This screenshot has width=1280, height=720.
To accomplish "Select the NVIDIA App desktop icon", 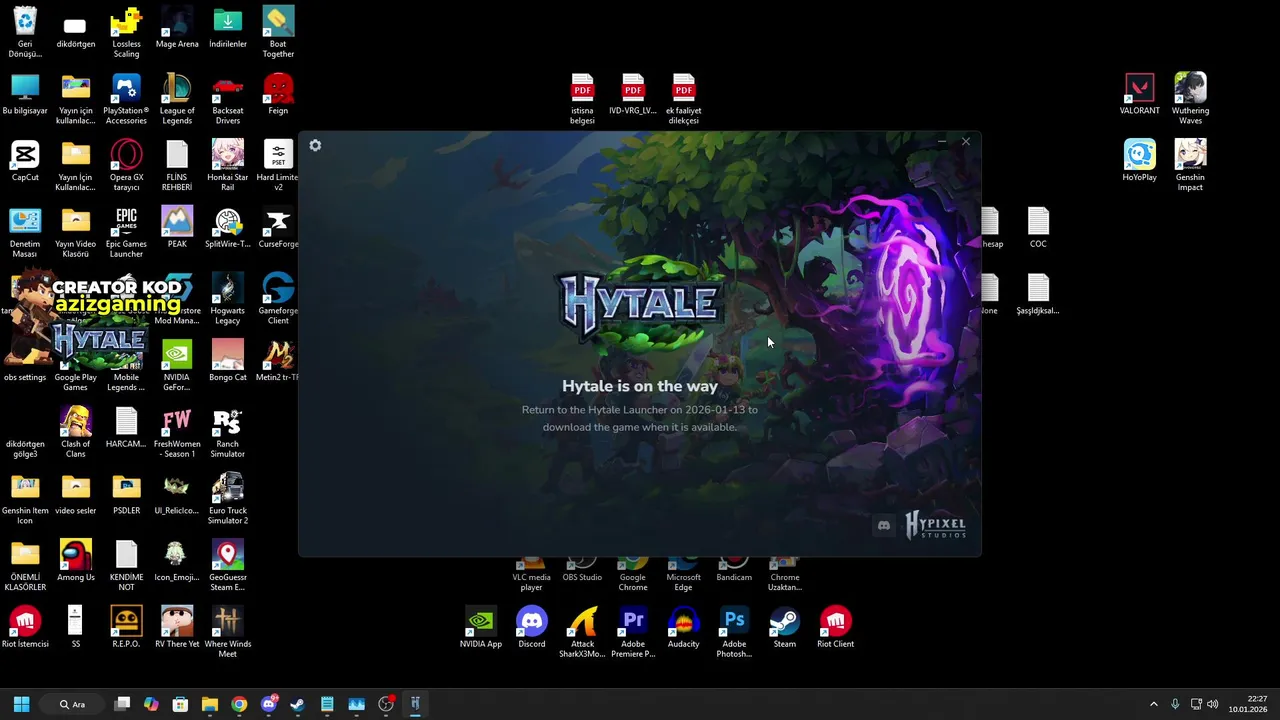I will [480, 627].
